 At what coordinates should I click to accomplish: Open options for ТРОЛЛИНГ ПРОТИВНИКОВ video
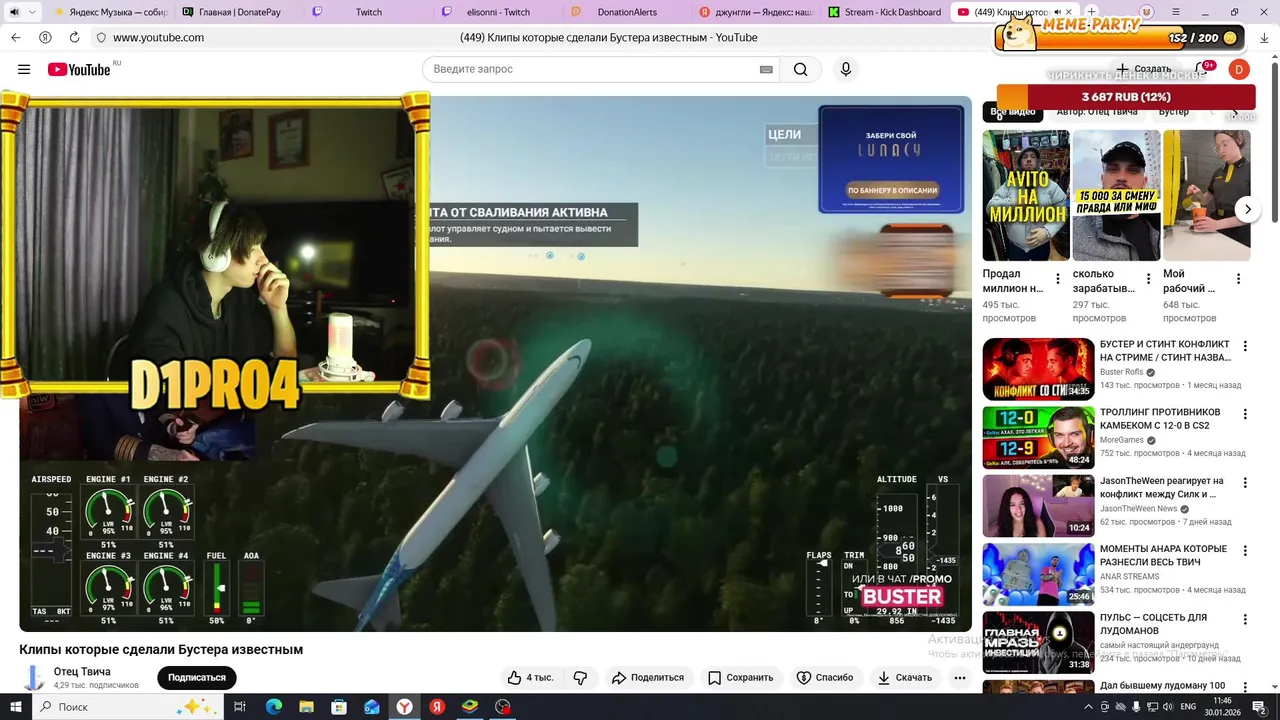tap(1245, 414)
